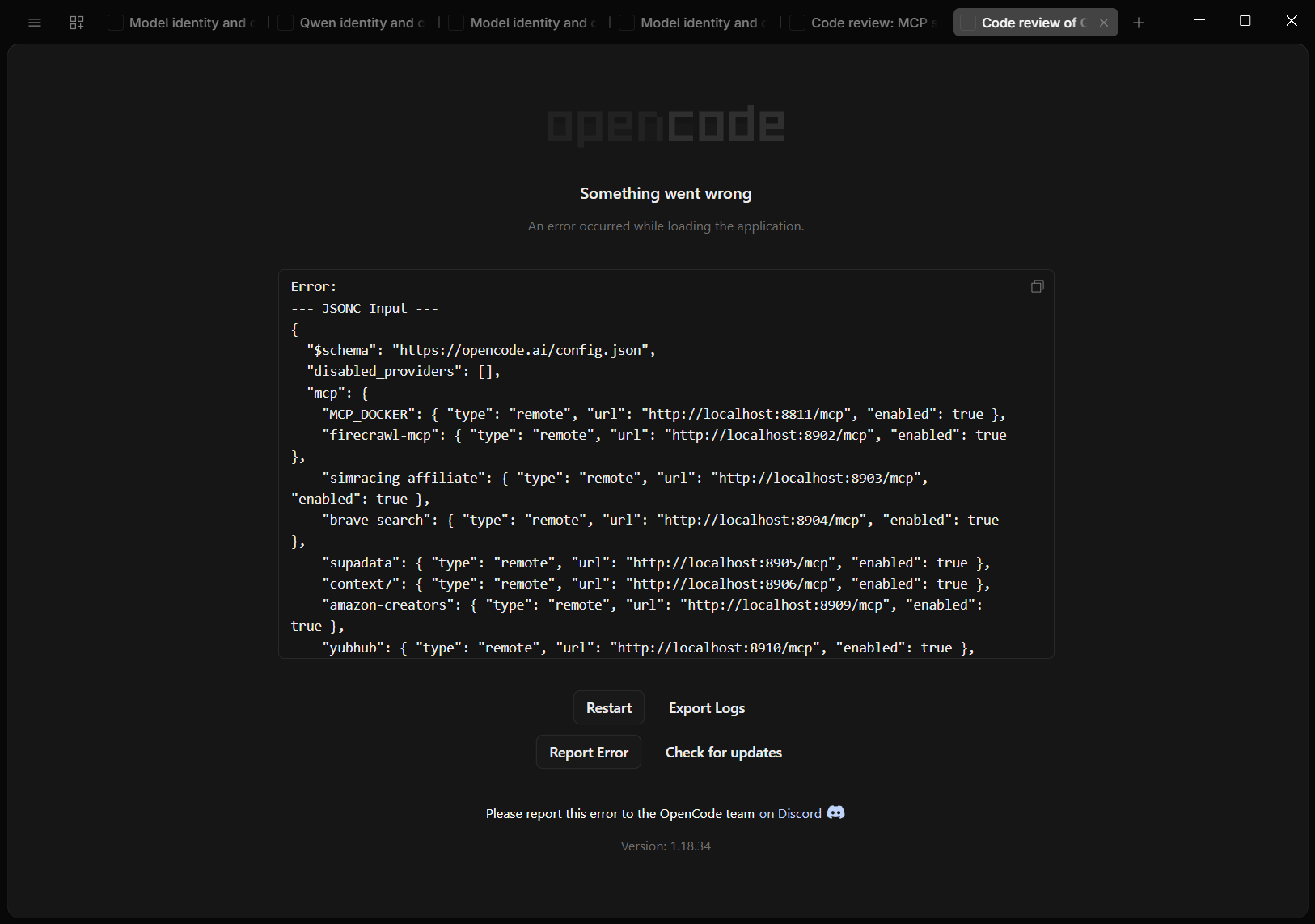Click the '"$schema"' config line
The image size is (1315, 924).
[x=481, y=350]
